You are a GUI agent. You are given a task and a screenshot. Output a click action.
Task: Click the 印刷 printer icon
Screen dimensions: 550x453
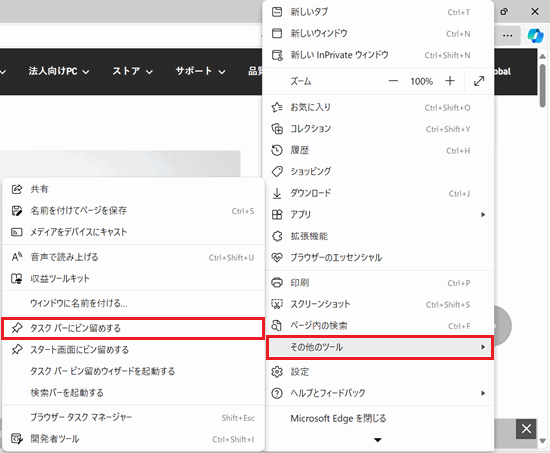click(x=277, y=282)
